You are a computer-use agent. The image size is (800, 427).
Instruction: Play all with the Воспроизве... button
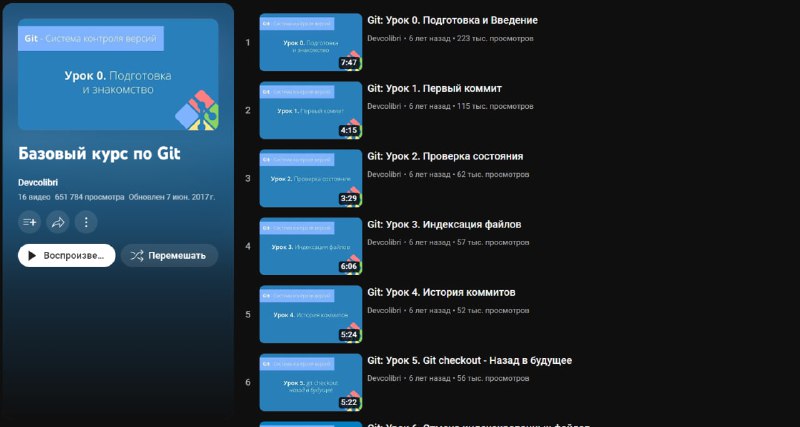[x=67, y=256]
